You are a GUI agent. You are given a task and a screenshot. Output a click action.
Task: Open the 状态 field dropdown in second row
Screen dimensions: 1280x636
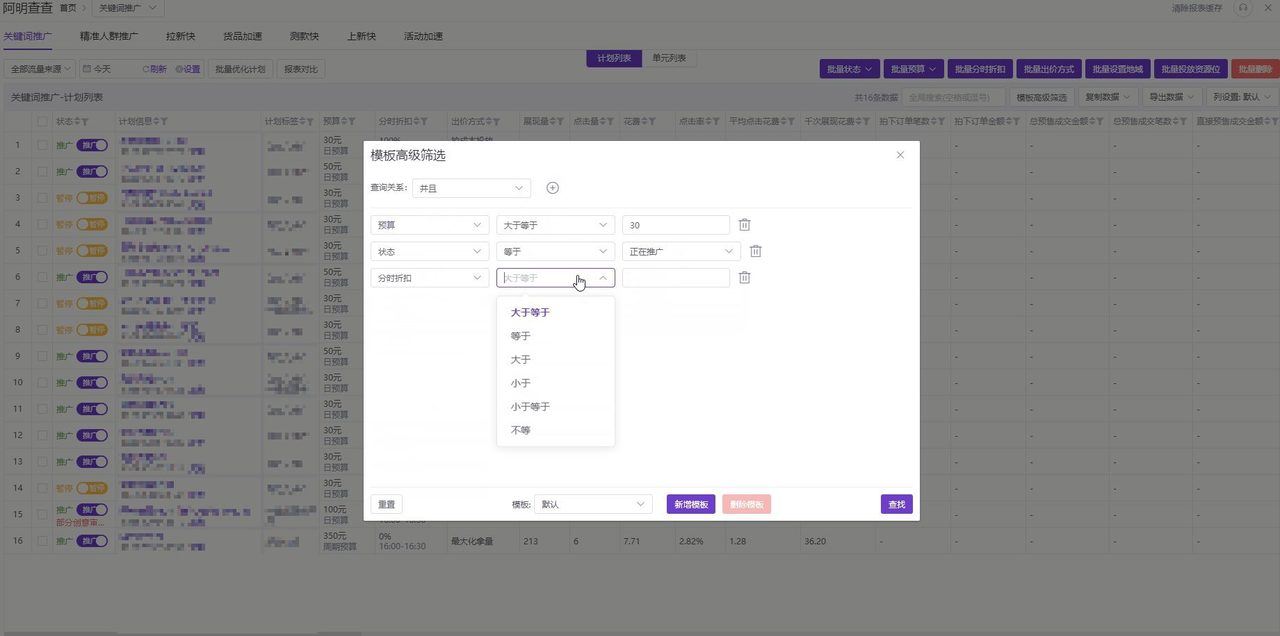(429, 251)
